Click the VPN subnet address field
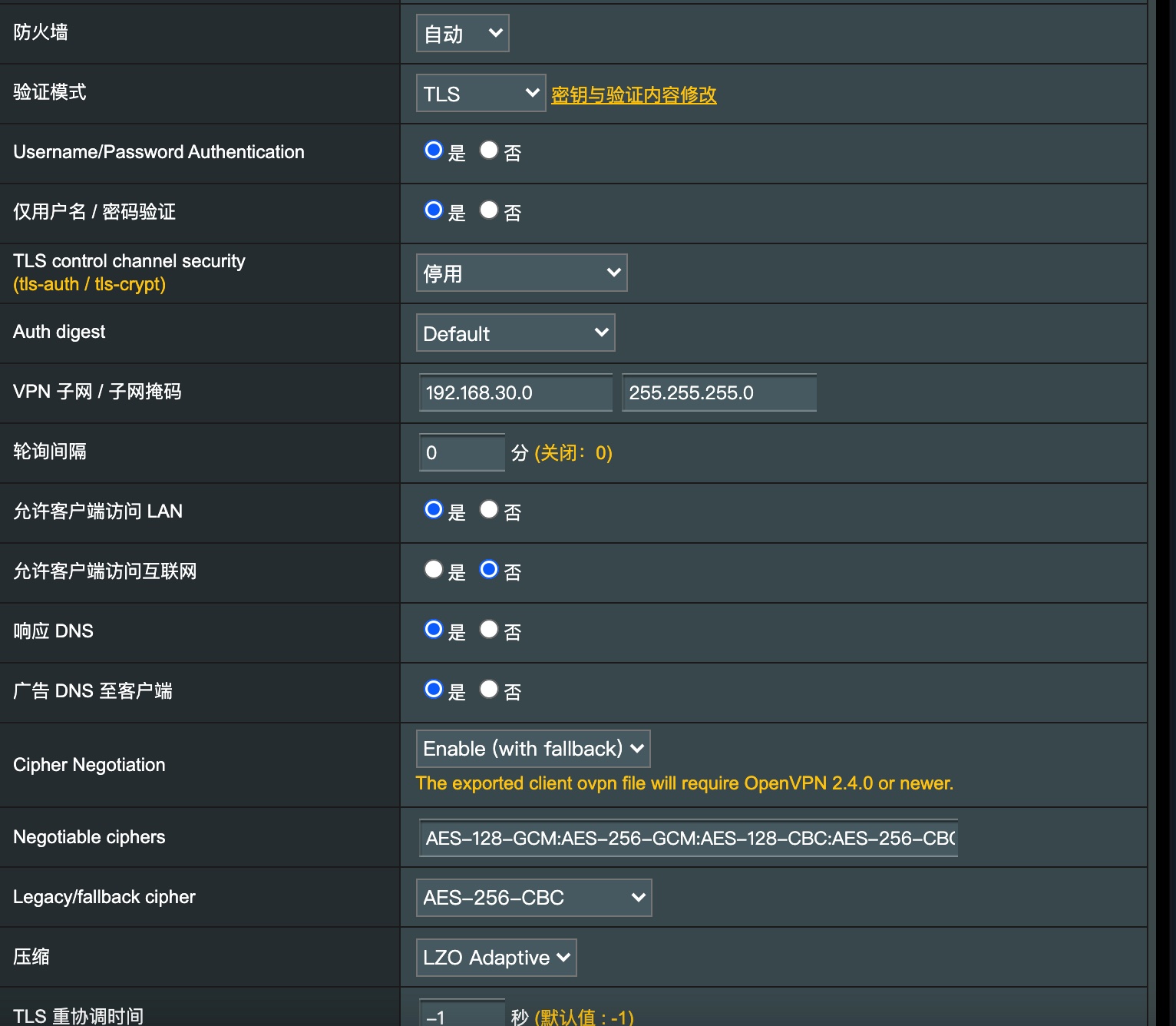 point(515,392)
